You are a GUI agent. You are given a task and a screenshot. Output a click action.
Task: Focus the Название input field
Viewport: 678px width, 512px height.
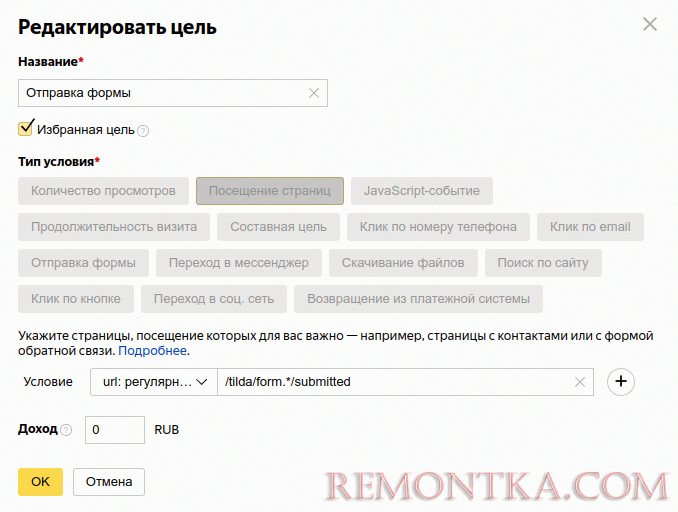click(173, 93)
